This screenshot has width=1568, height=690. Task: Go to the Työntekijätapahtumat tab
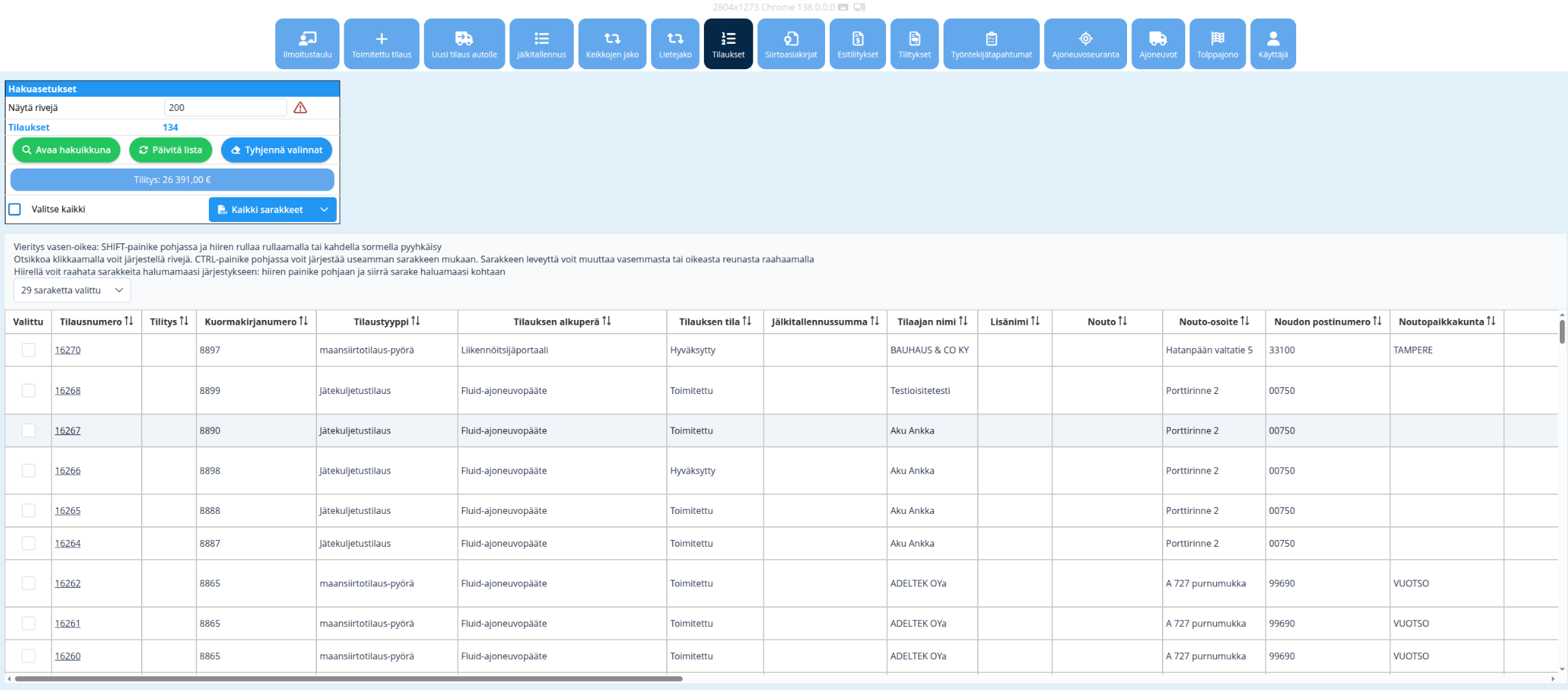991,44
